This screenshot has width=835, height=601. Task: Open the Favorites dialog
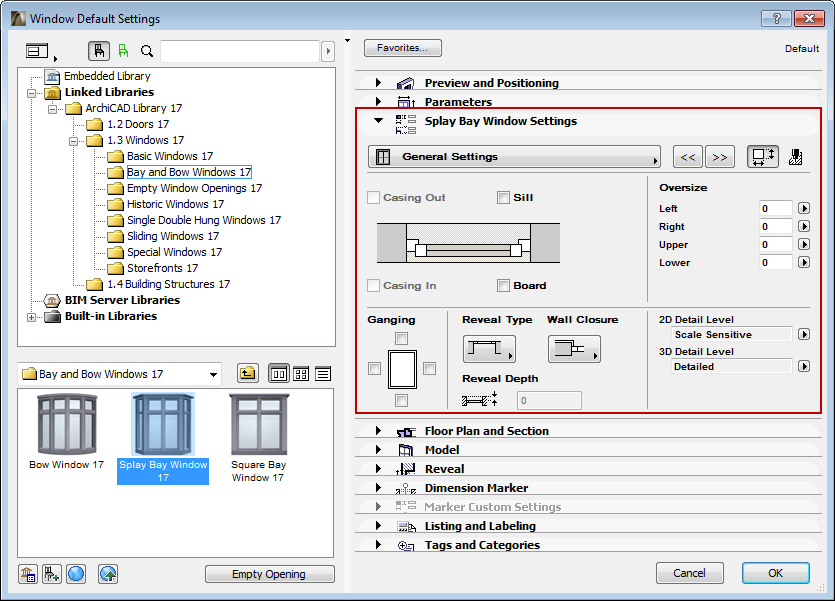click(403, 47)
